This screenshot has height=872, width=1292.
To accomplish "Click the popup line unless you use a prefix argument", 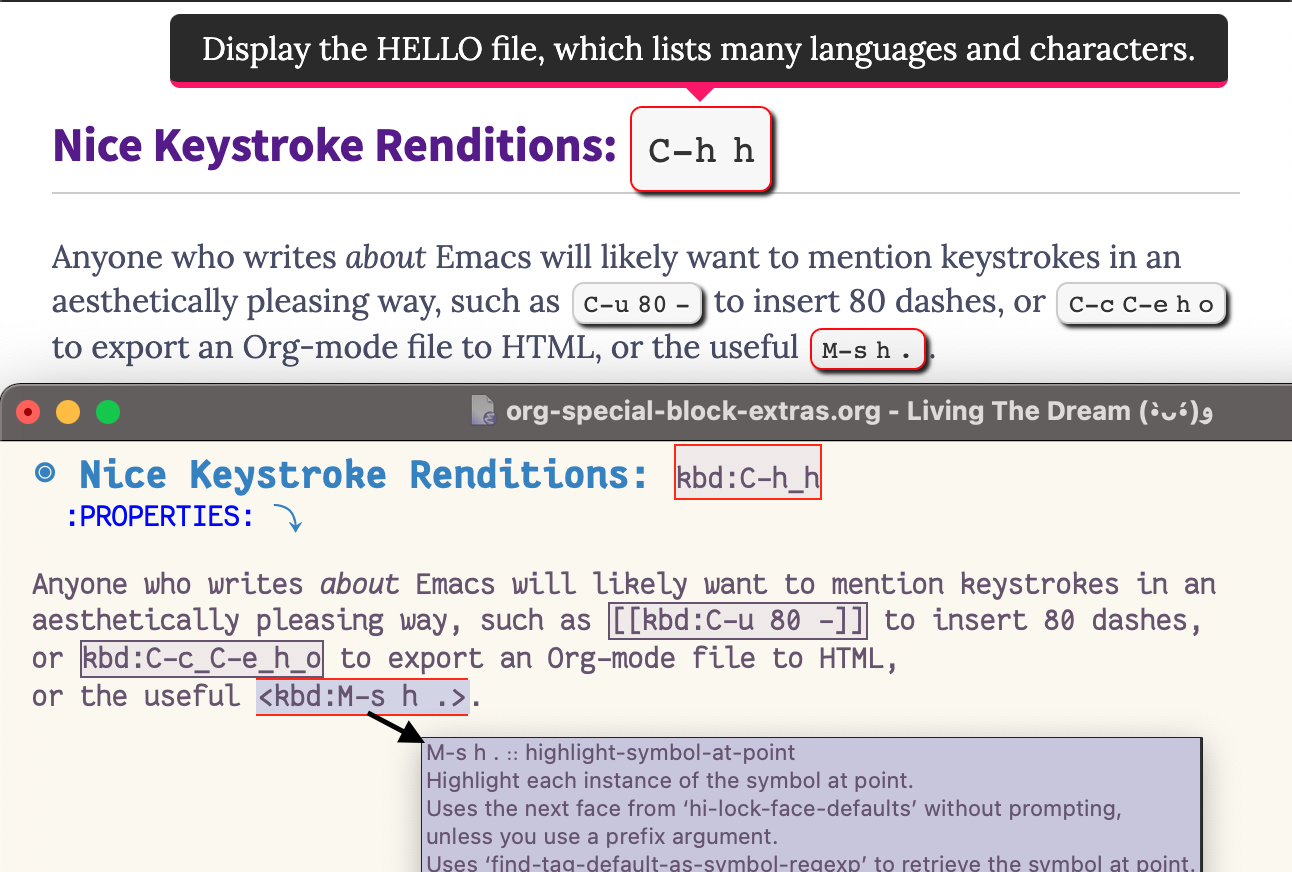I will (x=602, y=836).
